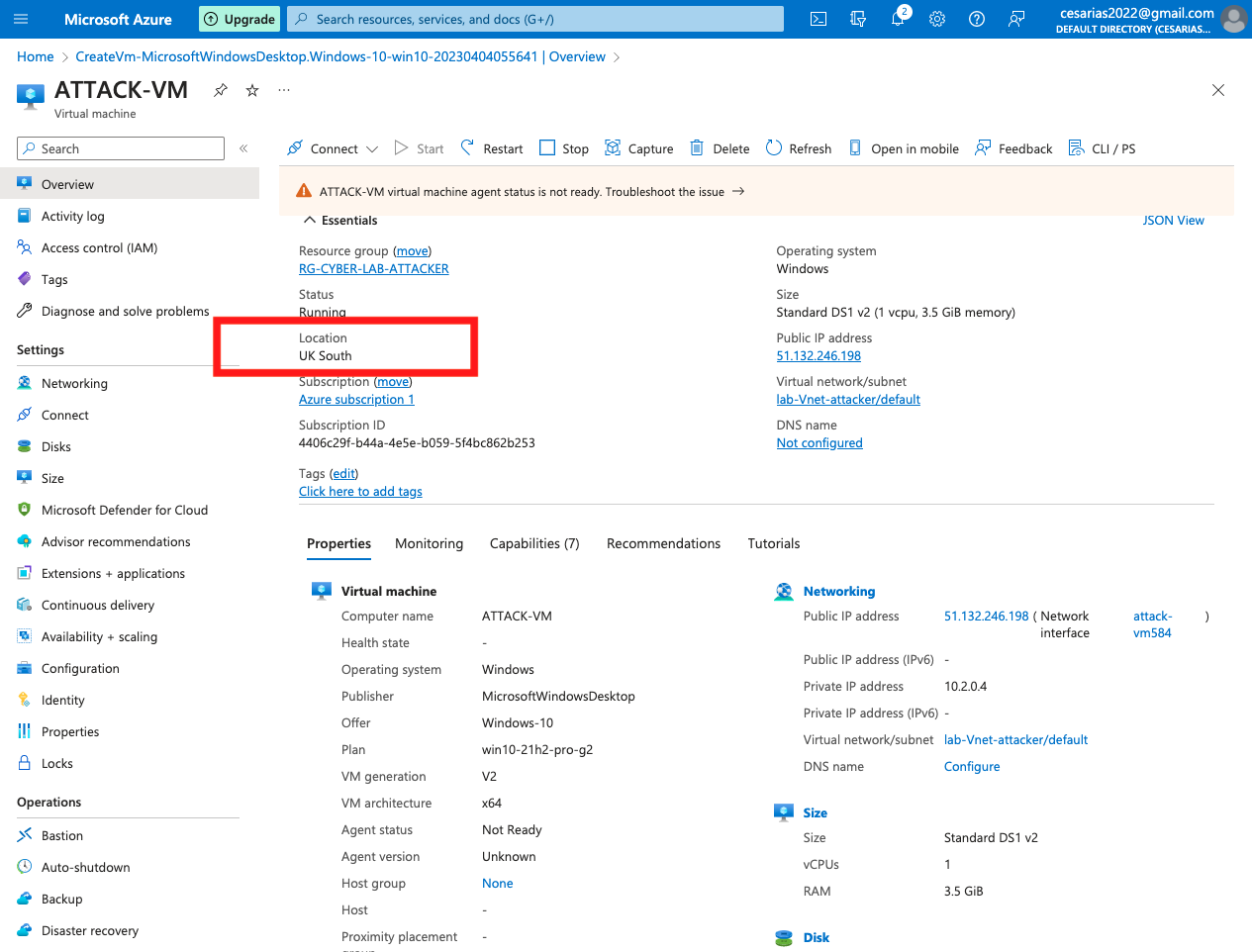Viewport: 1252px width, 952px height.
Task: Open the Azure portal hamburger menu
Action: [21, 19]
